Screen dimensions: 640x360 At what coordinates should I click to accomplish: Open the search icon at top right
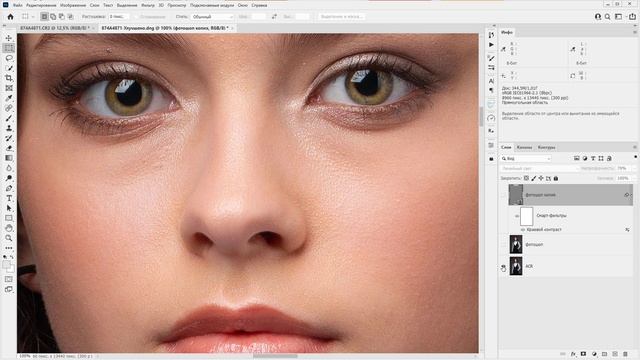[x=608, y=17]
